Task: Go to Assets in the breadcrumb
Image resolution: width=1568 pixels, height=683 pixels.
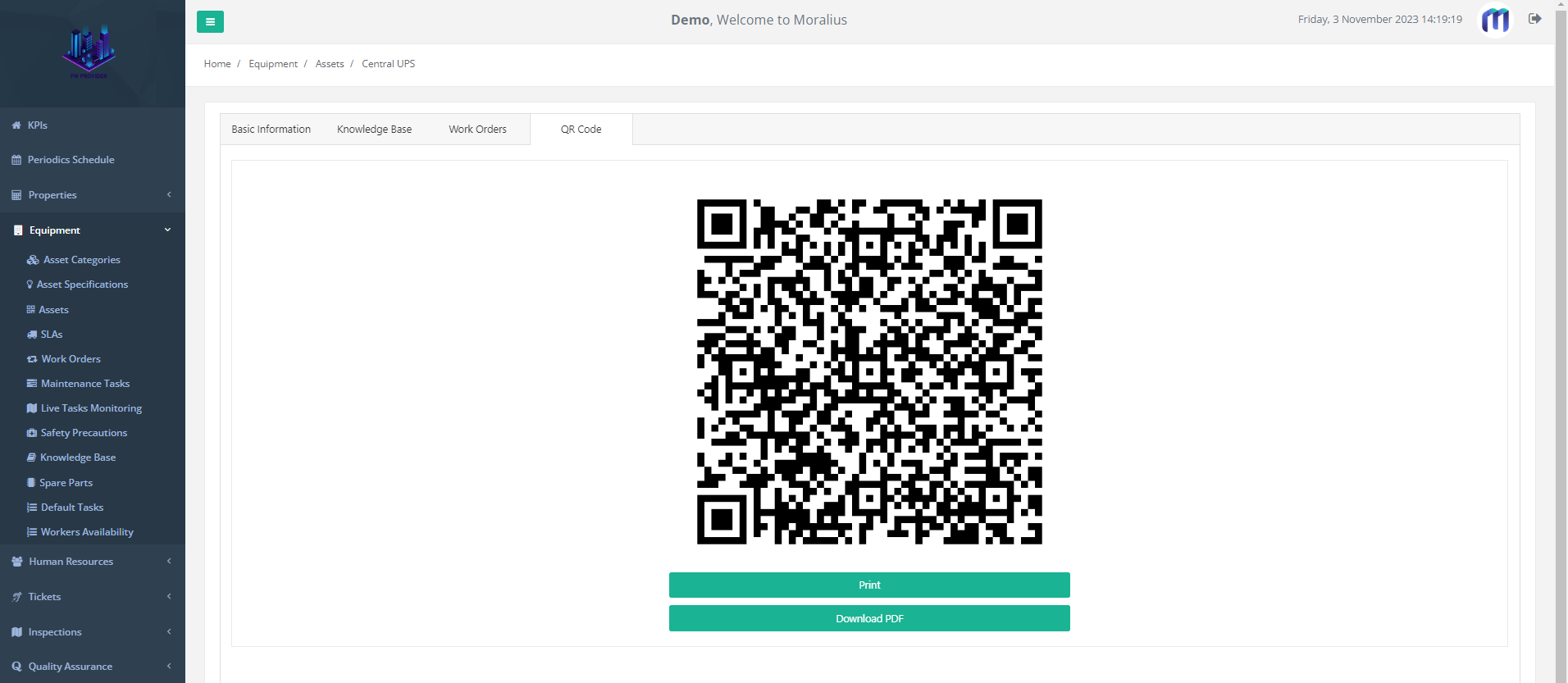Action: click(x=330, y=64)
